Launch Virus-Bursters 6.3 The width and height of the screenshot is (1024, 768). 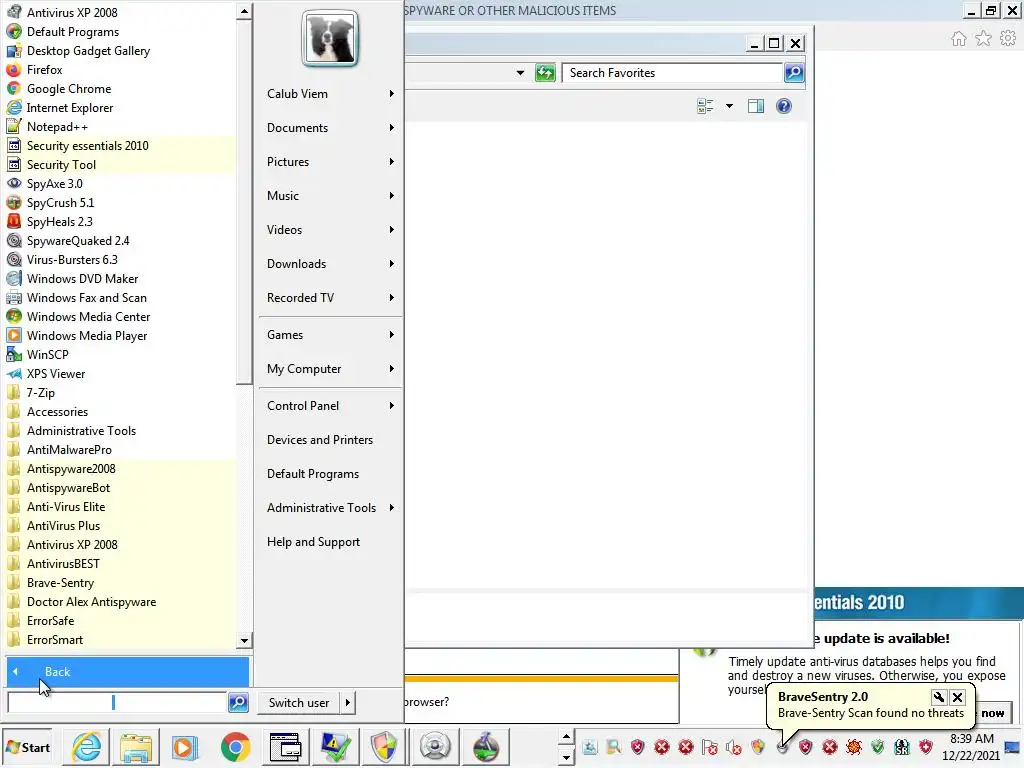pos(72,259)
